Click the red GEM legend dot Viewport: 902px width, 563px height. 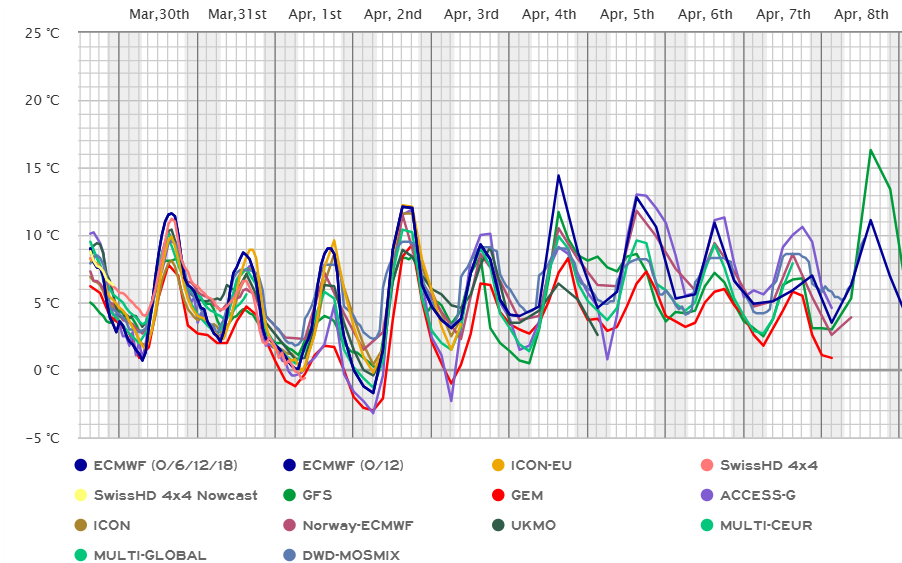(x=497, y=495)
